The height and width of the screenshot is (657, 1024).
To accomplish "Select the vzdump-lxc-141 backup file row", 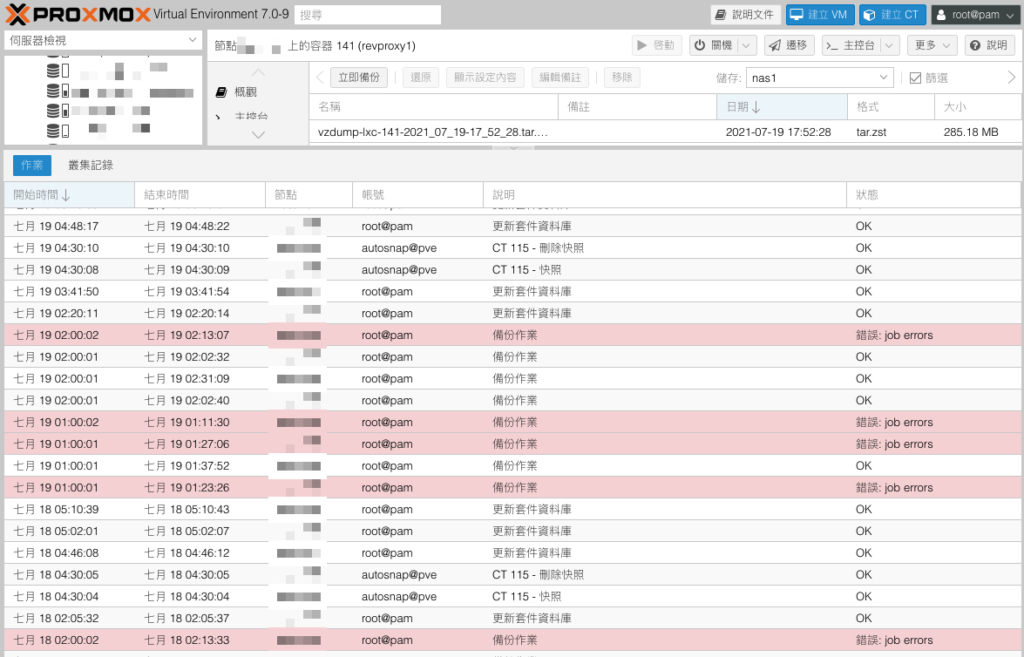I will [665, 132].
